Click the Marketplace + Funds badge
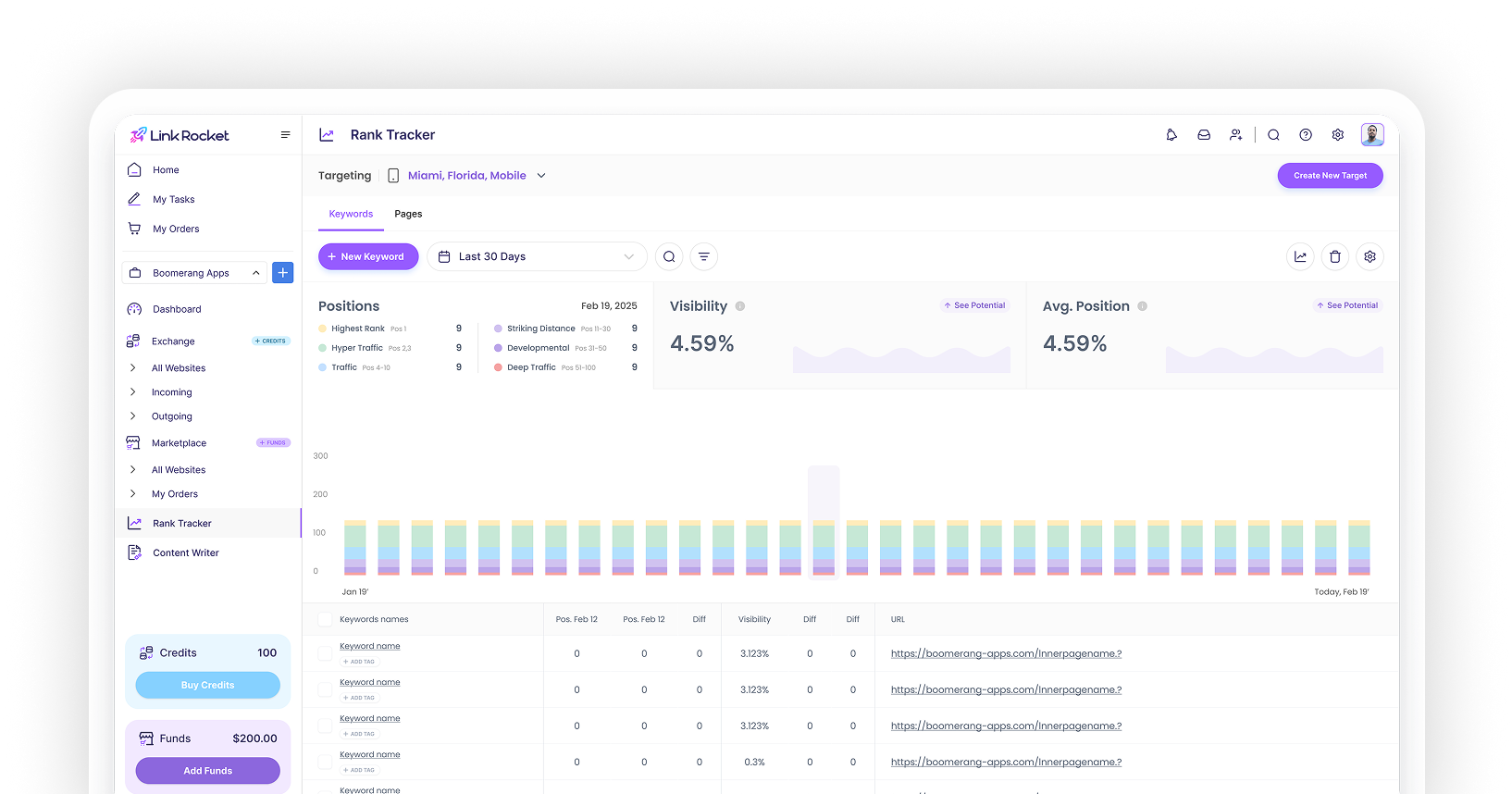Viewport: 1512px width, 794px height. coord(273,443)
